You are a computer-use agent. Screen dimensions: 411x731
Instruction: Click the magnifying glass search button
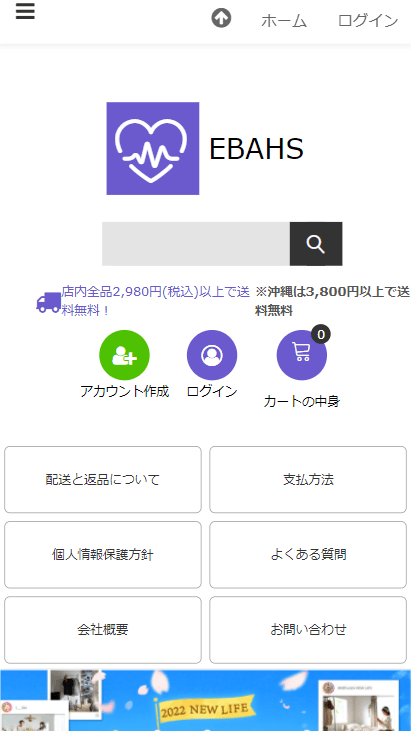(x=316, y=244)
